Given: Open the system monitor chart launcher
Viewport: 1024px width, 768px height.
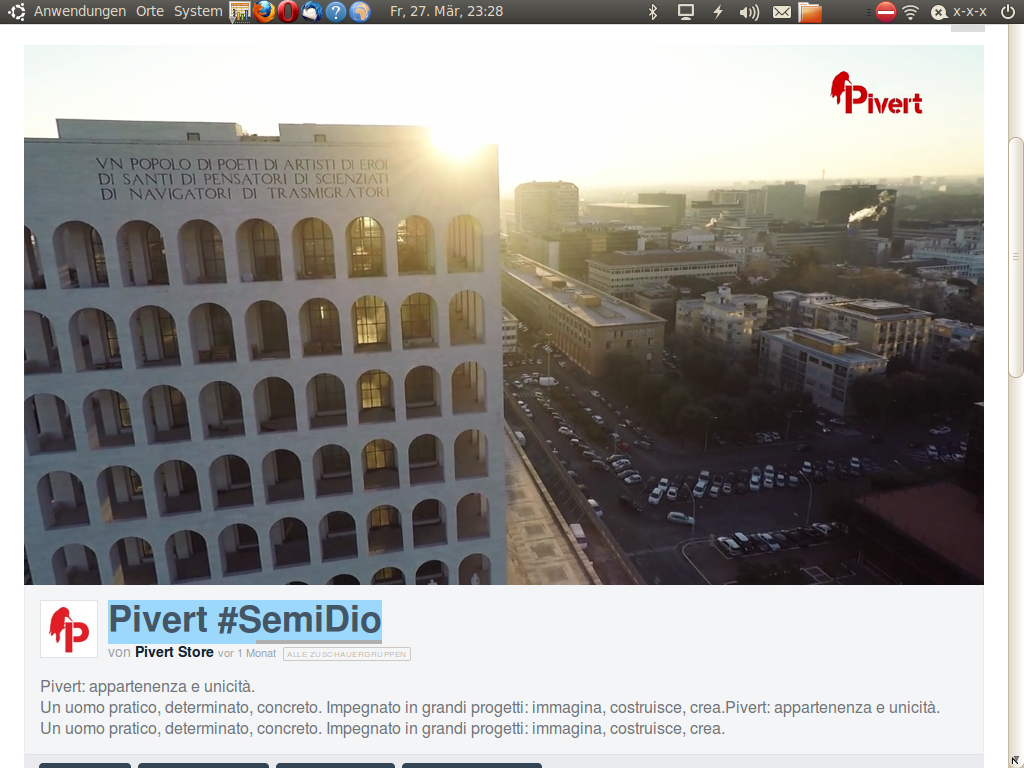Looking at the screenshot, I should point(240,12).
